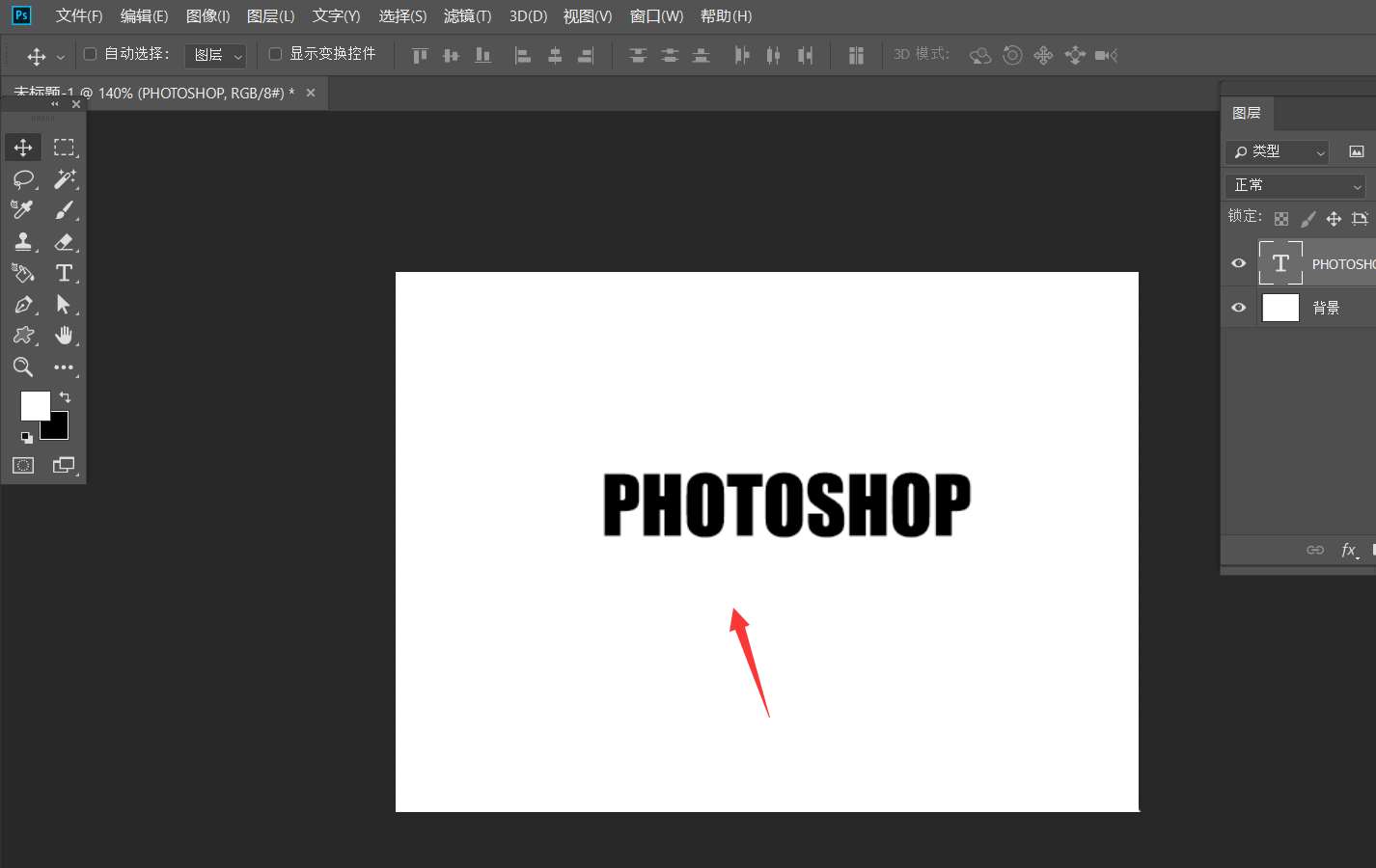1376x868 pixels.
Task: Select the Horizontal Type tool
Action: pyautogui.click(x=64, y=273)
